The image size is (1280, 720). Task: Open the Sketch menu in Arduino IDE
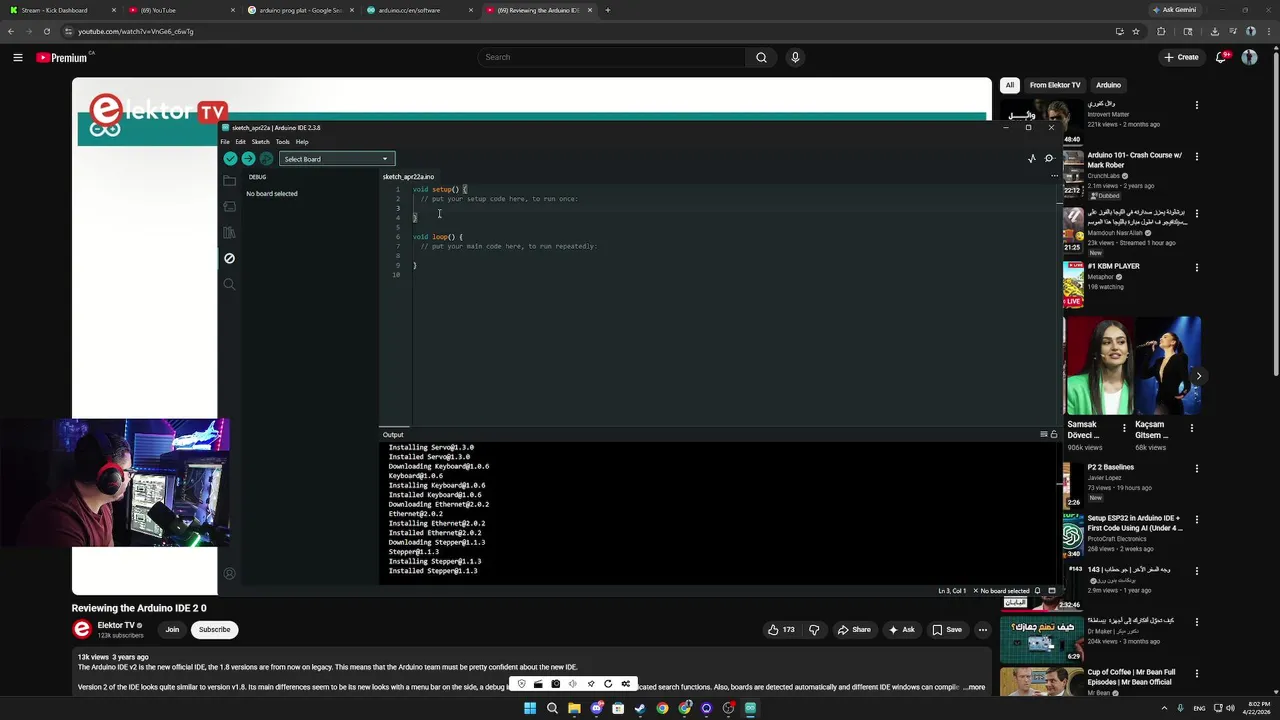[x=260, y=142]
